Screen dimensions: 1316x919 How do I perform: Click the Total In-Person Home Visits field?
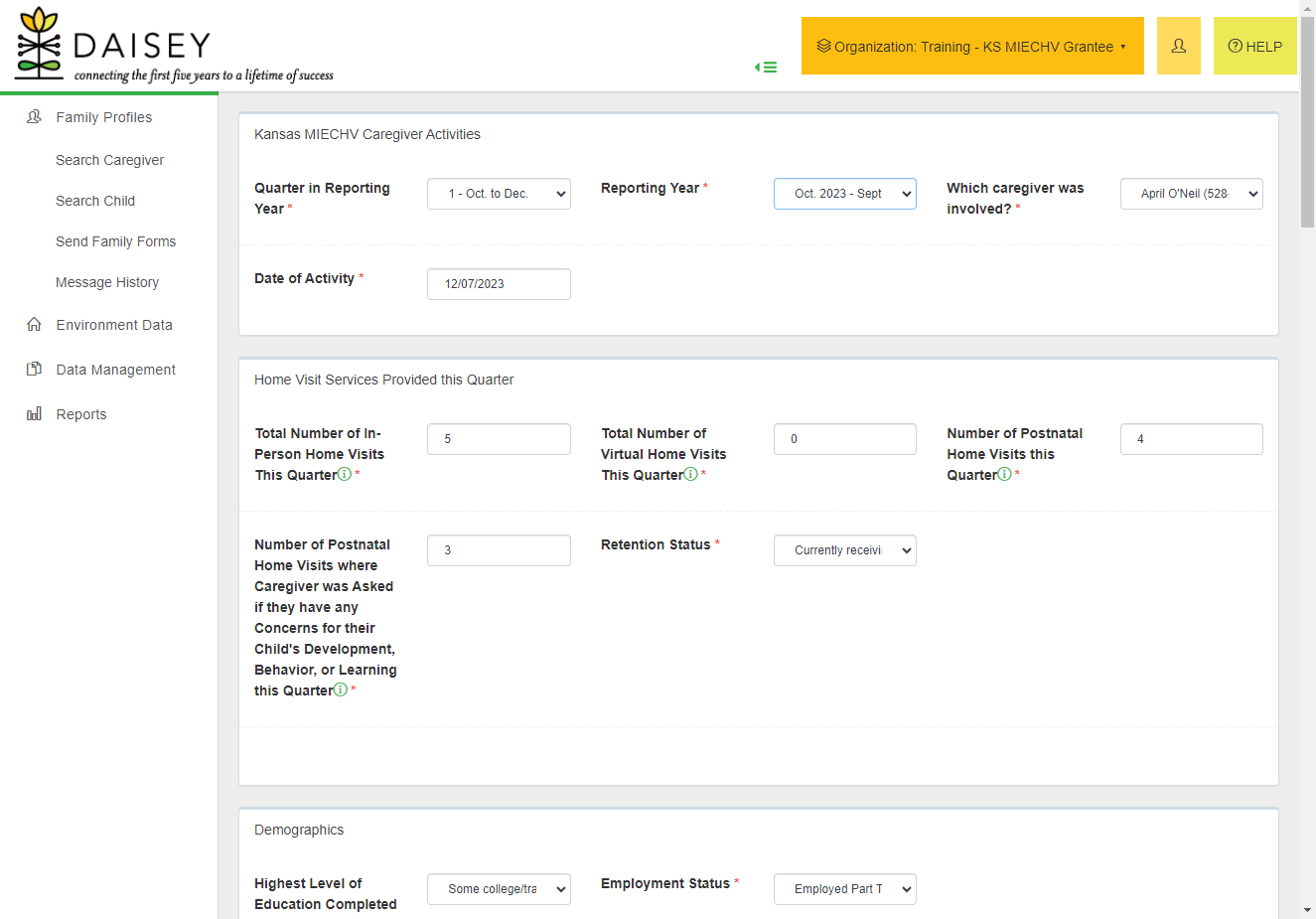tap(499, 439)
